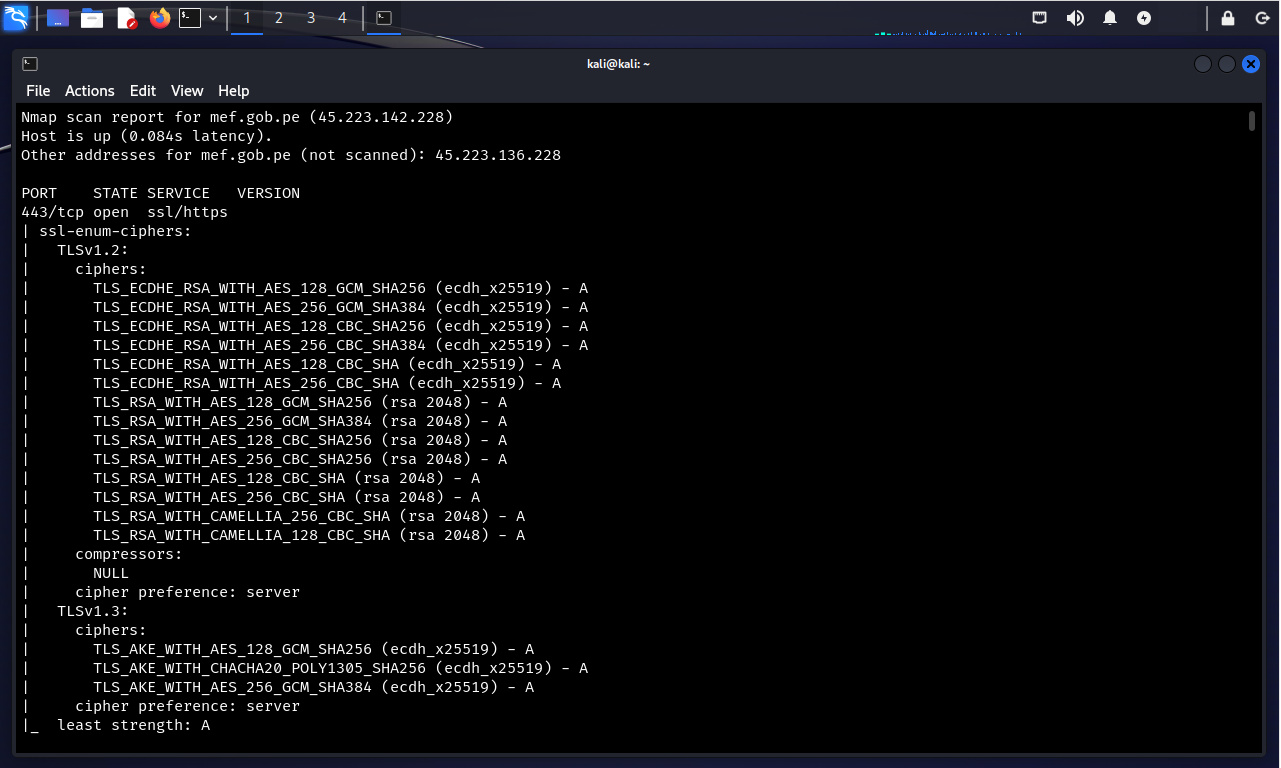The height and width of the screenshot is (768, 1281).
Task: Click the wired network status icon
Action: click(x=1040, y=18)
